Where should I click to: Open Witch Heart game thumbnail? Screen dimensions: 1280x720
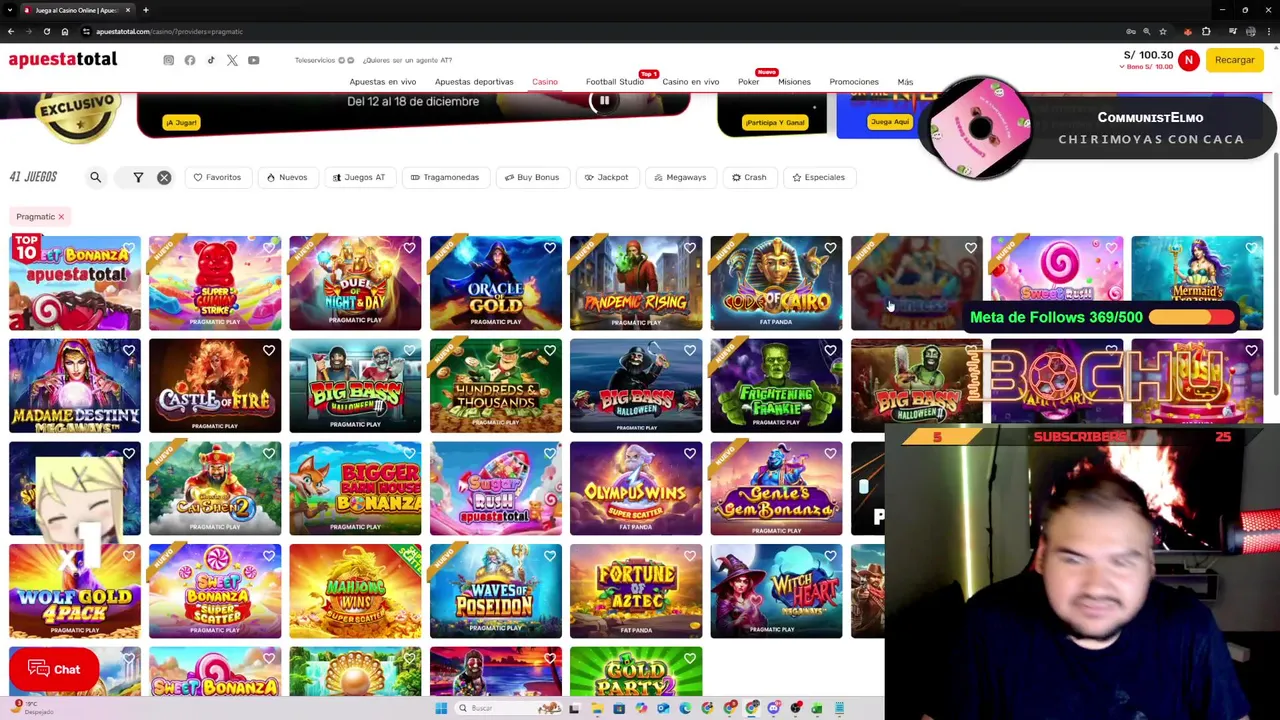[776, 591]
